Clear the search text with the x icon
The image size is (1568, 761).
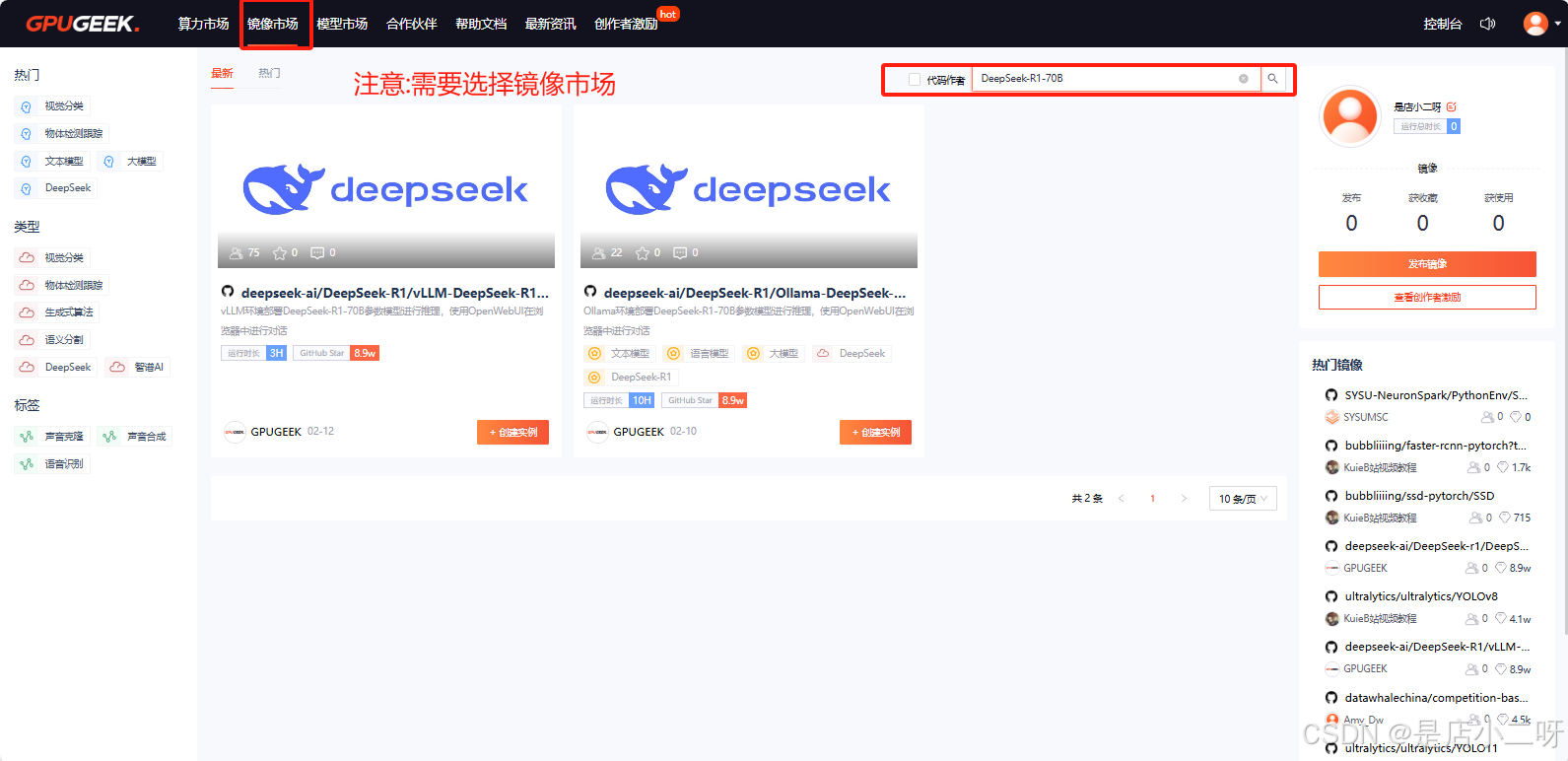click(1244, 79)
